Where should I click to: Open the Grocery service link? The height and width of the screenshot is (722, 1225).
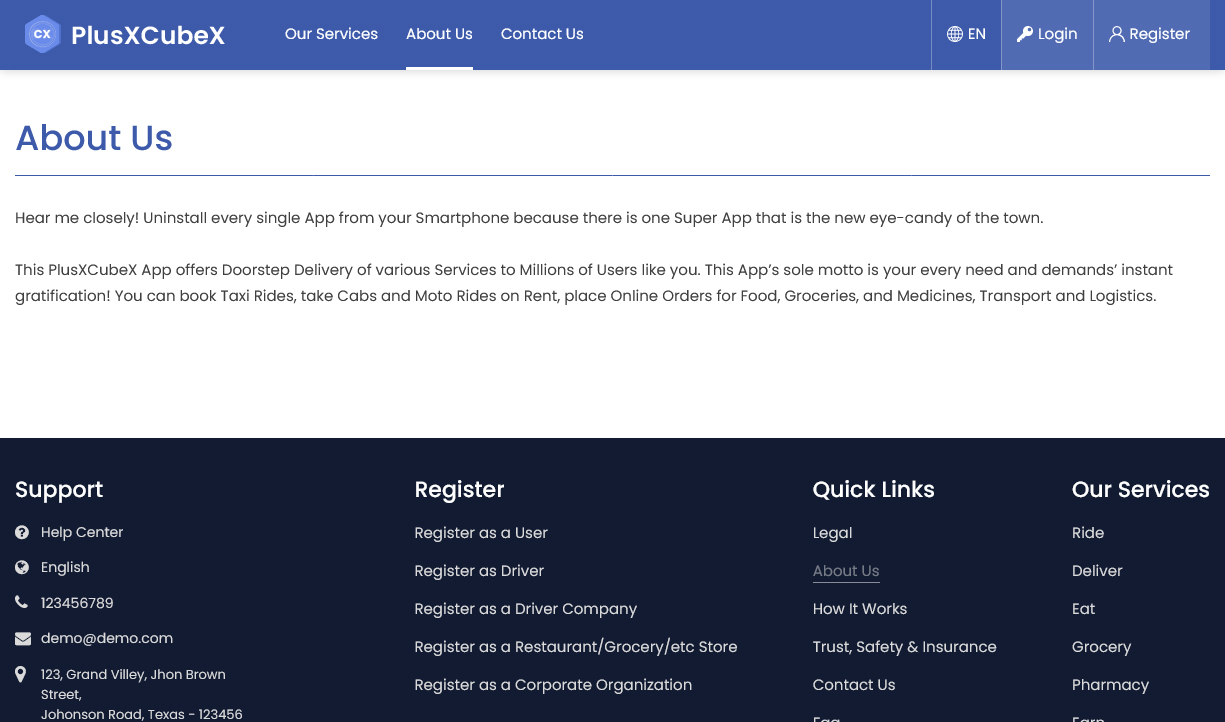tap(1101, 647)
